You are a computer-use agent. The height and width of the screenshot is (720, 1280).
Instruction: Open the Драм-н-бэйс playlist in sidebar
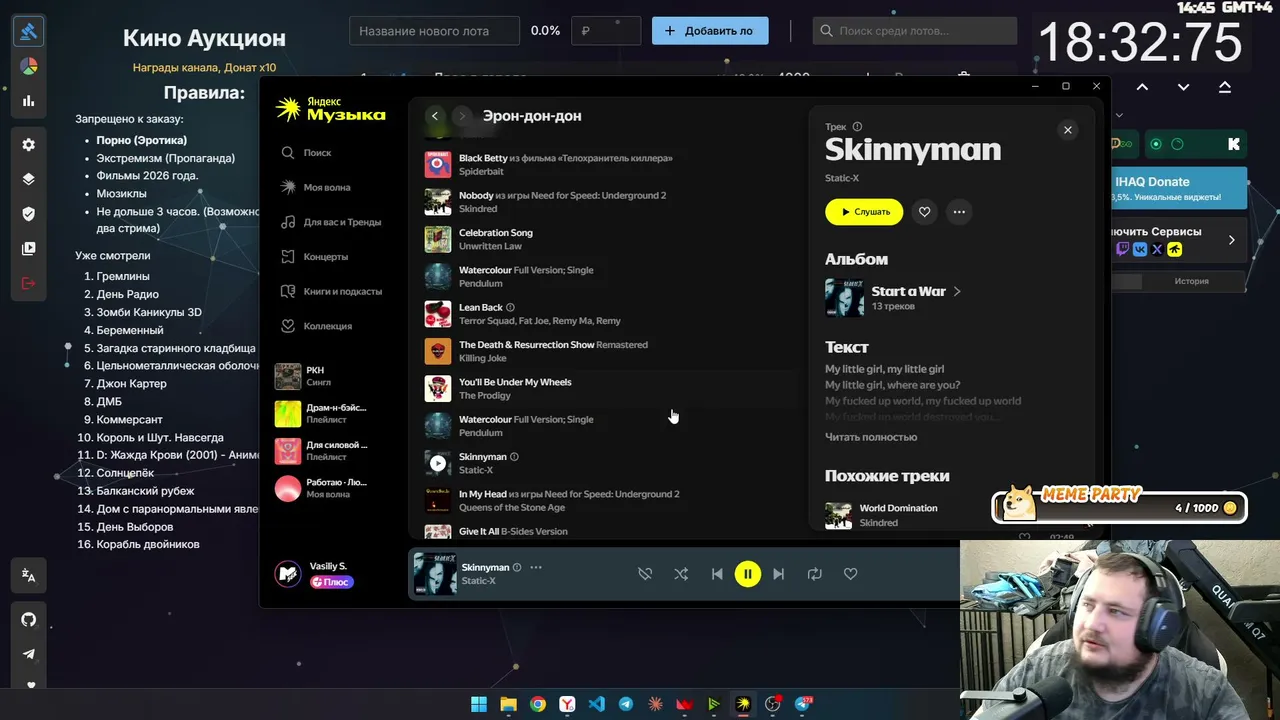pos(324,414)
